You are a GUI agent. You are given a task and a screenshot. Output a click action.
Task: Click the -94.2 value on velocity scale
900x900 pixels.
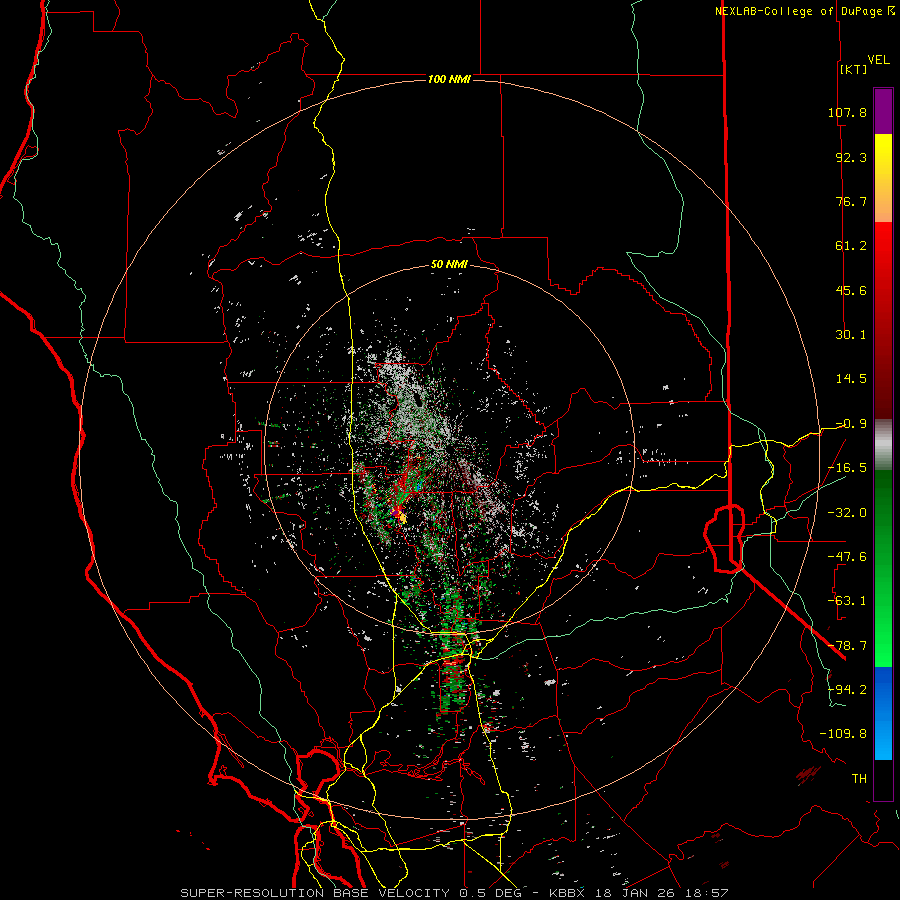(x=847, y=690)
